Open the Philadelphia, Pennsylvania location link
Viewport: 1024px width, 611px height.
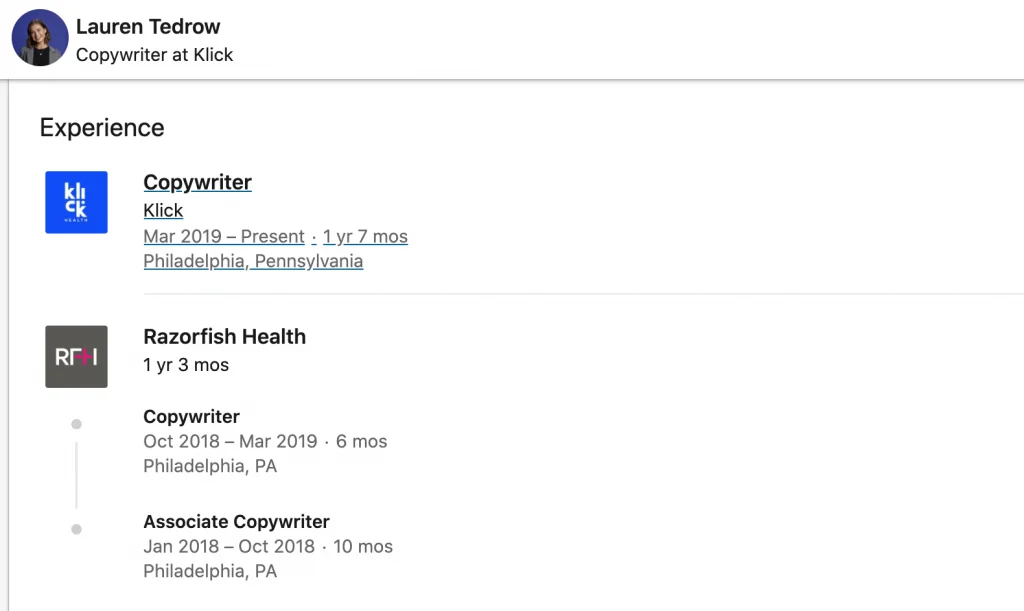pos(253,261)
